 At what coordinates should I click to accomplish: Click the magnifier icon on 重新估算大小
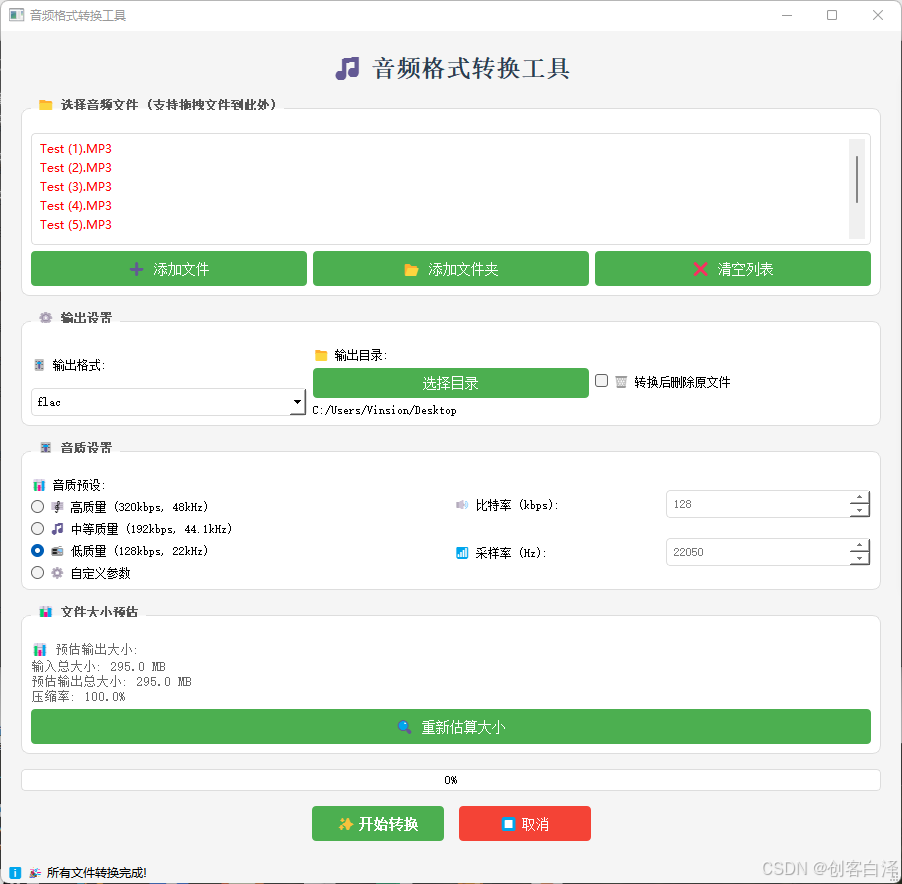(404, 727)
